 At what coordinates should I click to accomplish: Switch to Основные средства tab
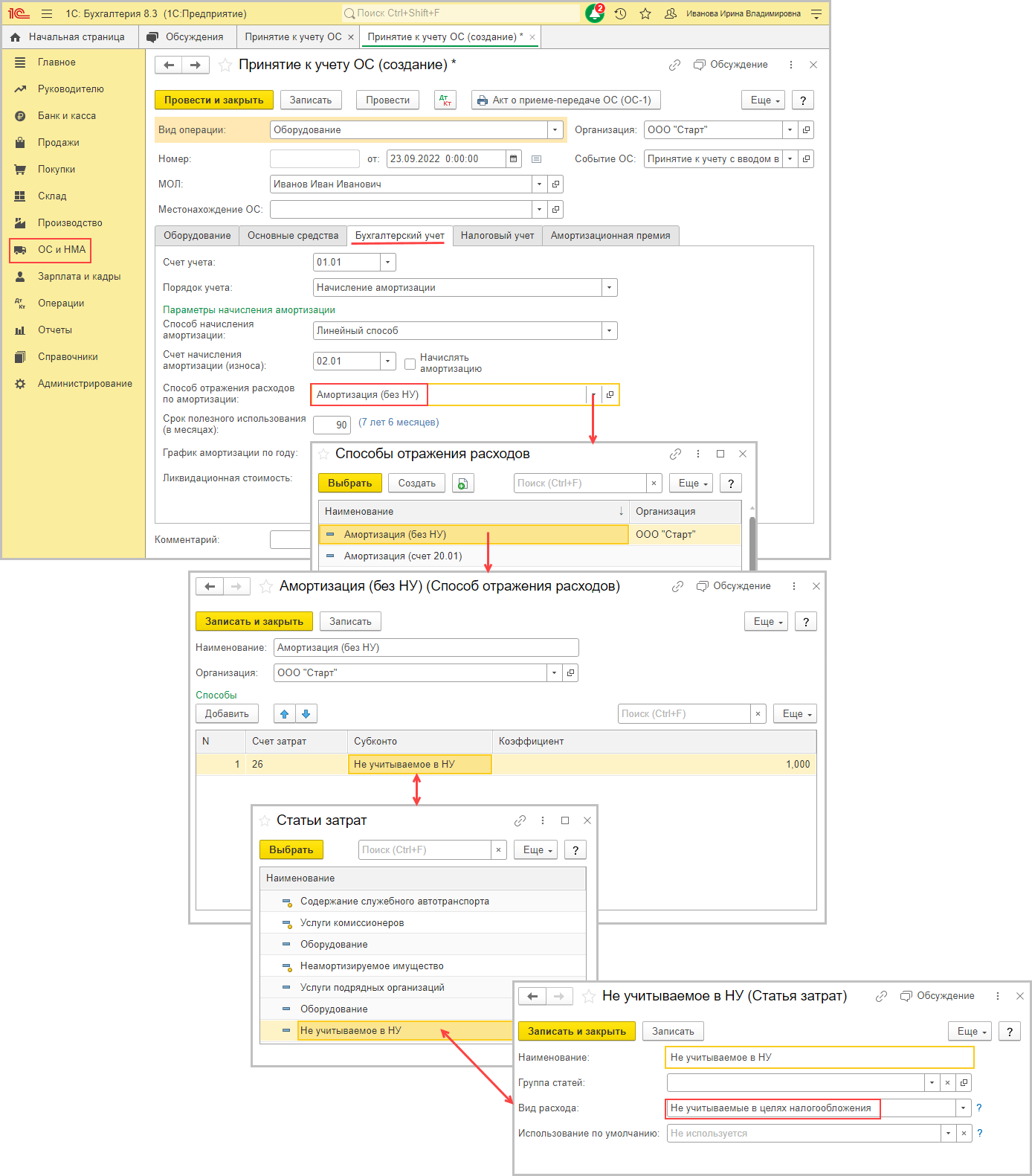click(293, 236)
